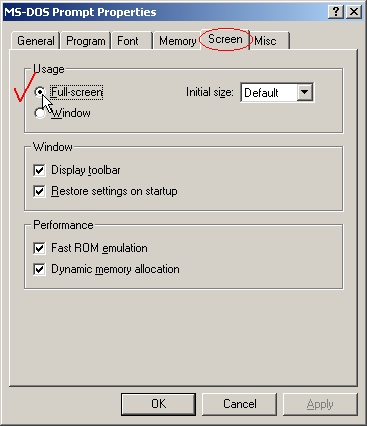This screenshot has width=367, height=426.
Task: Click the Cancel button
Action: pyautogui.click(x=240, y=404)
